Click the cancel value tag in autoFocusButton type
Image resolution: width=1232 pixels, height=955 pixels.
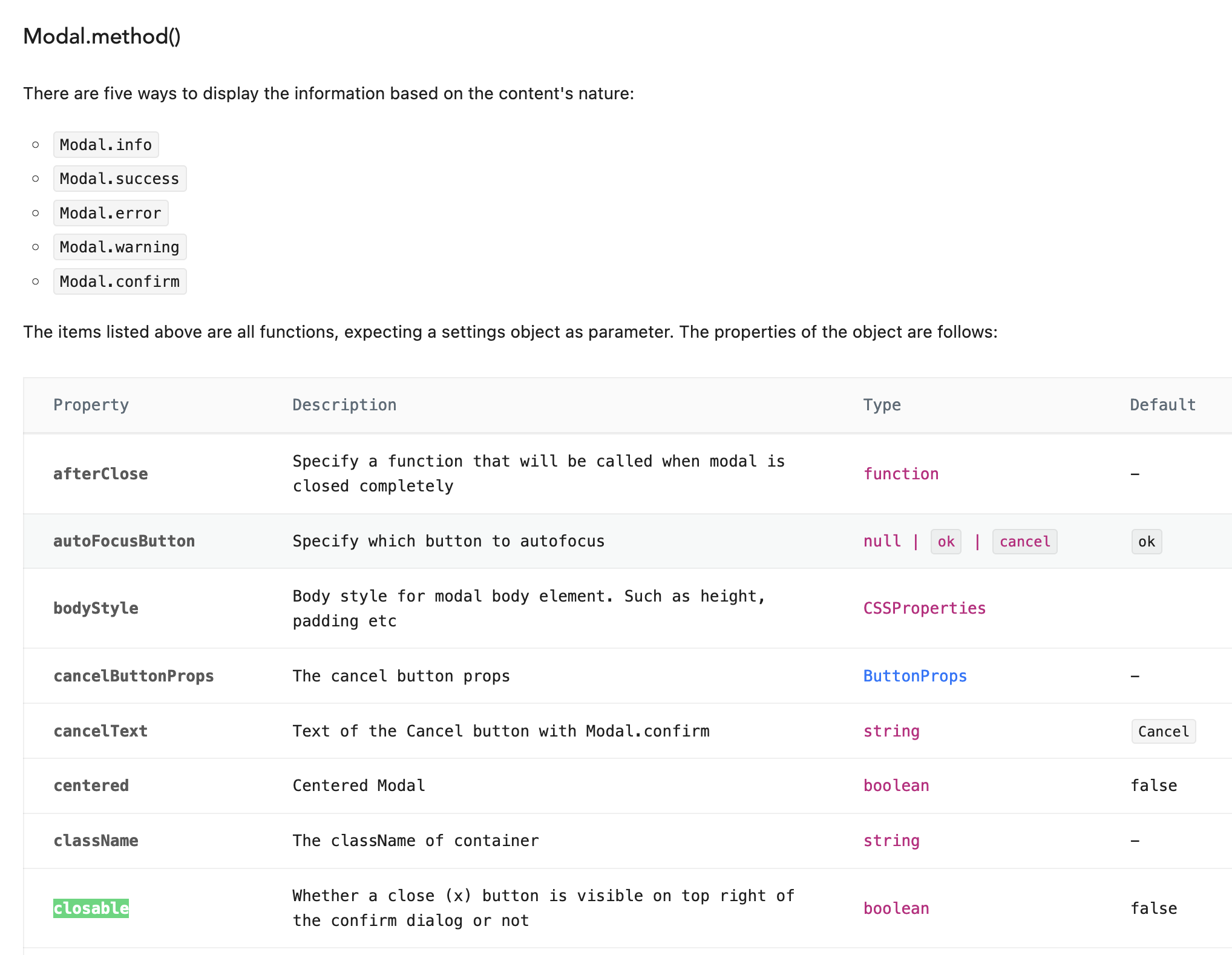click(x=1024, y=541)
